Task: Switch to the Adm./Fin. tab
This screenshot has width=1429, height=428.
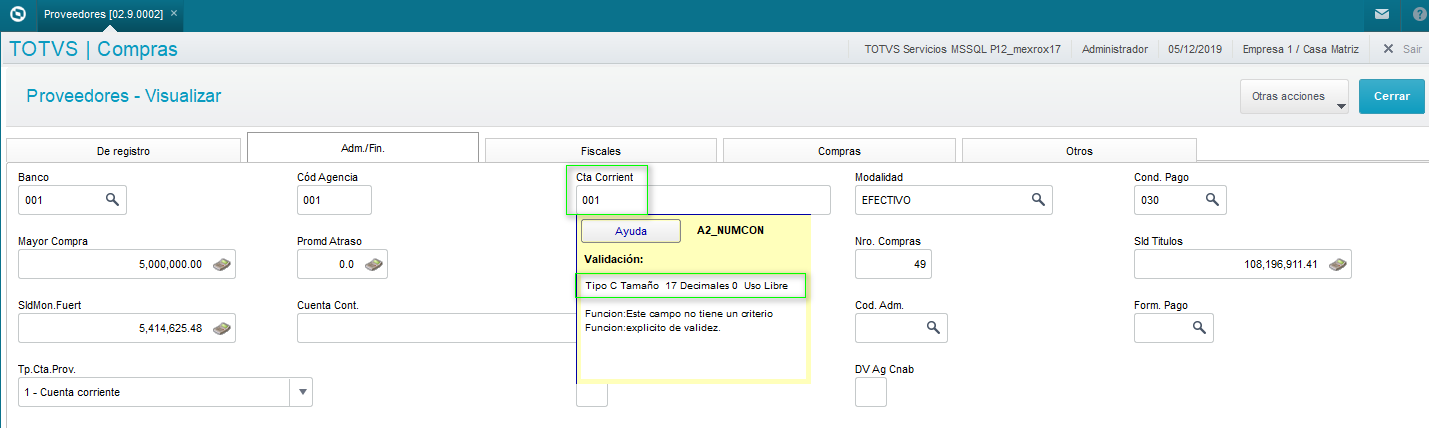Action: 363,147
